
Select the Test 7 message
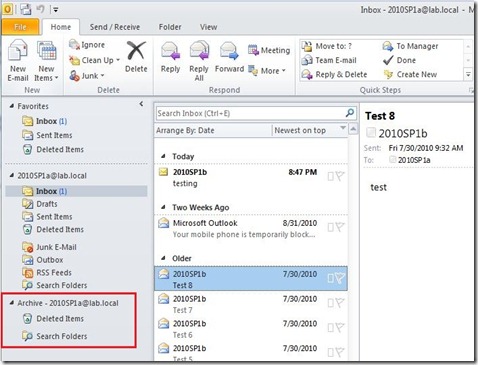pos(251,304)
